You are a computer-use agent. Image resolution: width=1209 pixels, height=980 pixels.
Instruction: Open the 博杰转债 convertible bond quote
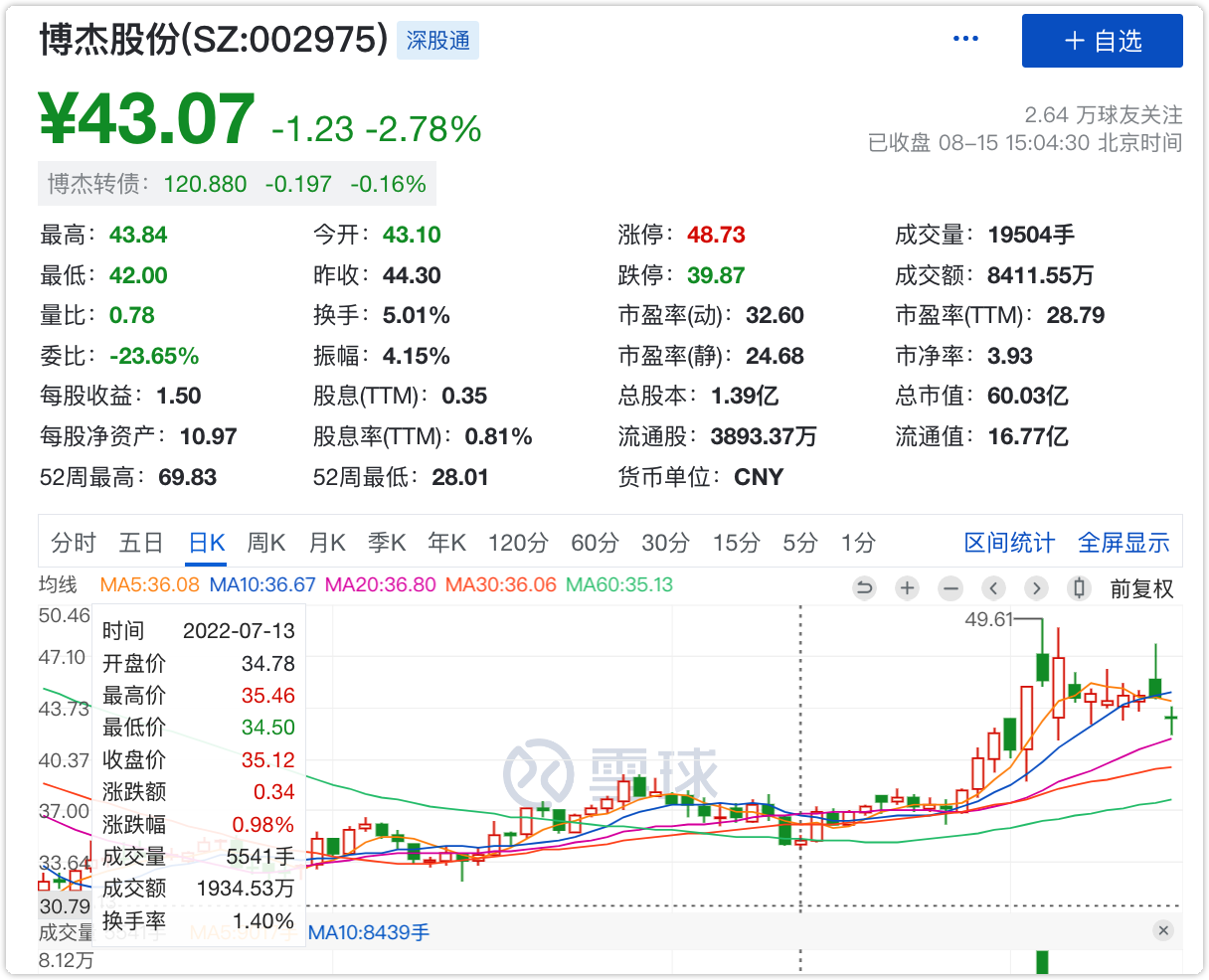(x=237, y=184)
